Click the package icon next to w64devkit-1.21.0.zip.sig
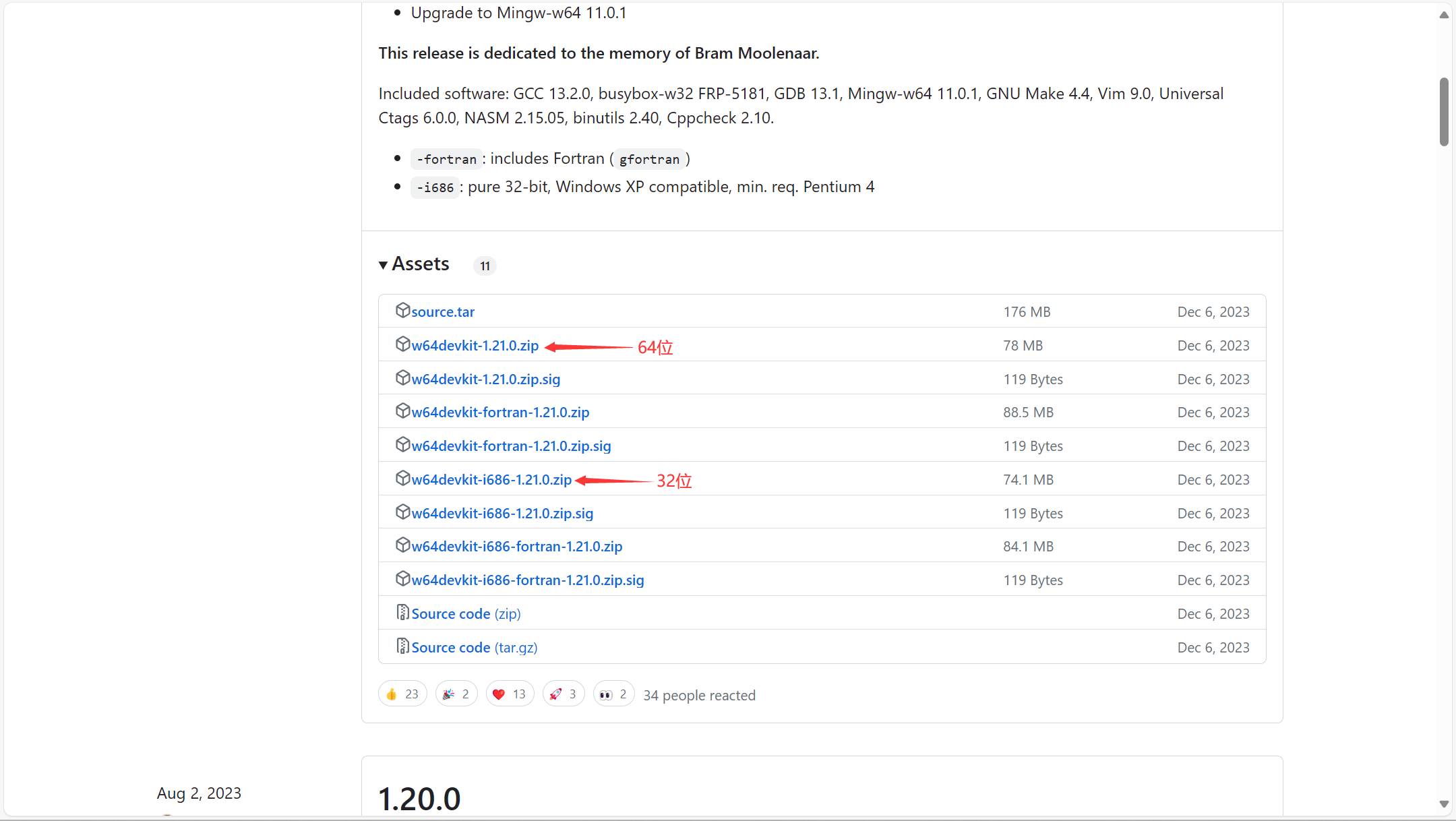 [402, 377]
